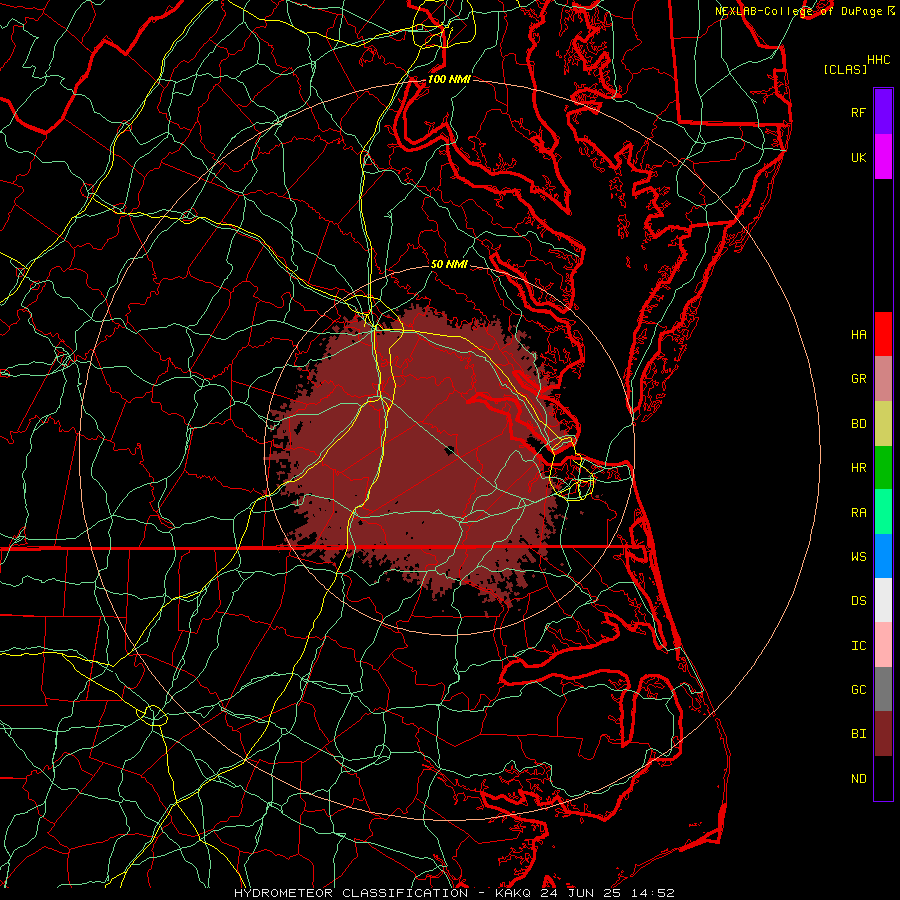Viewport: 900px width, 900px height.
Task: Click the "DS" legend label
Action: pyautogui.click(x=858, y=601)
